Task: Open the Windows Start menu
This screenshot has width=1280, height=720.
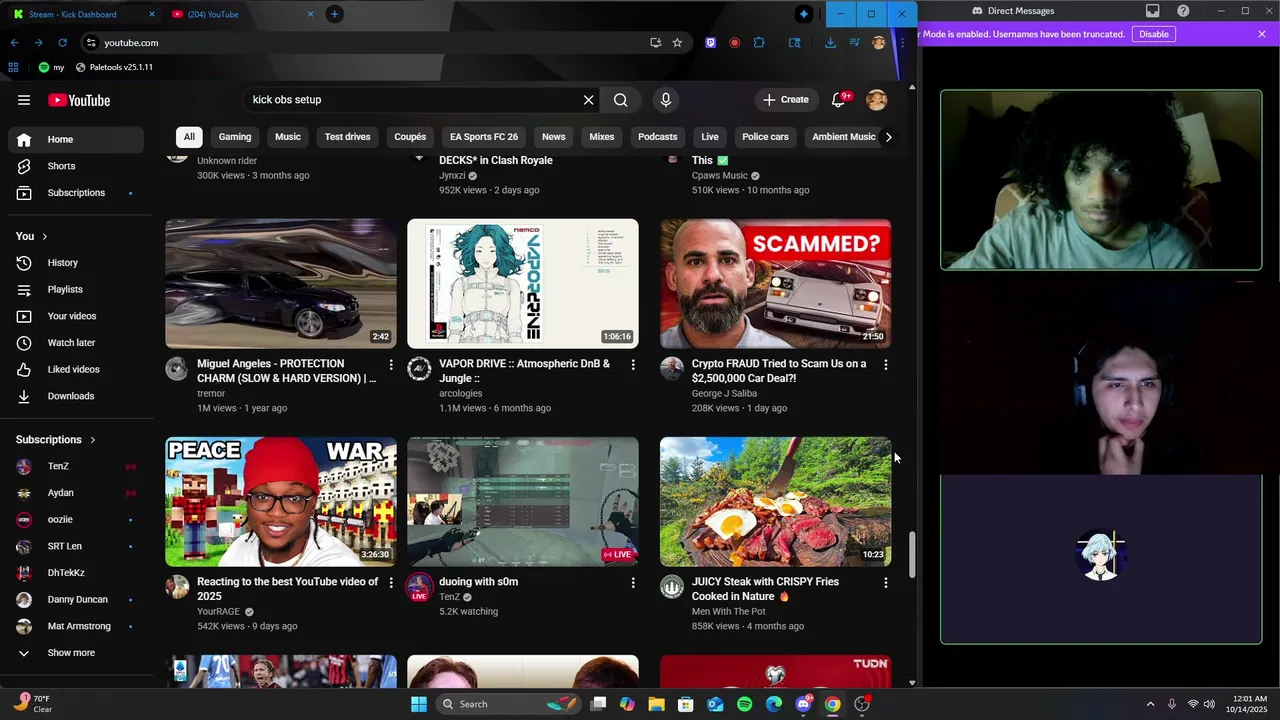Action: point(419,704)
